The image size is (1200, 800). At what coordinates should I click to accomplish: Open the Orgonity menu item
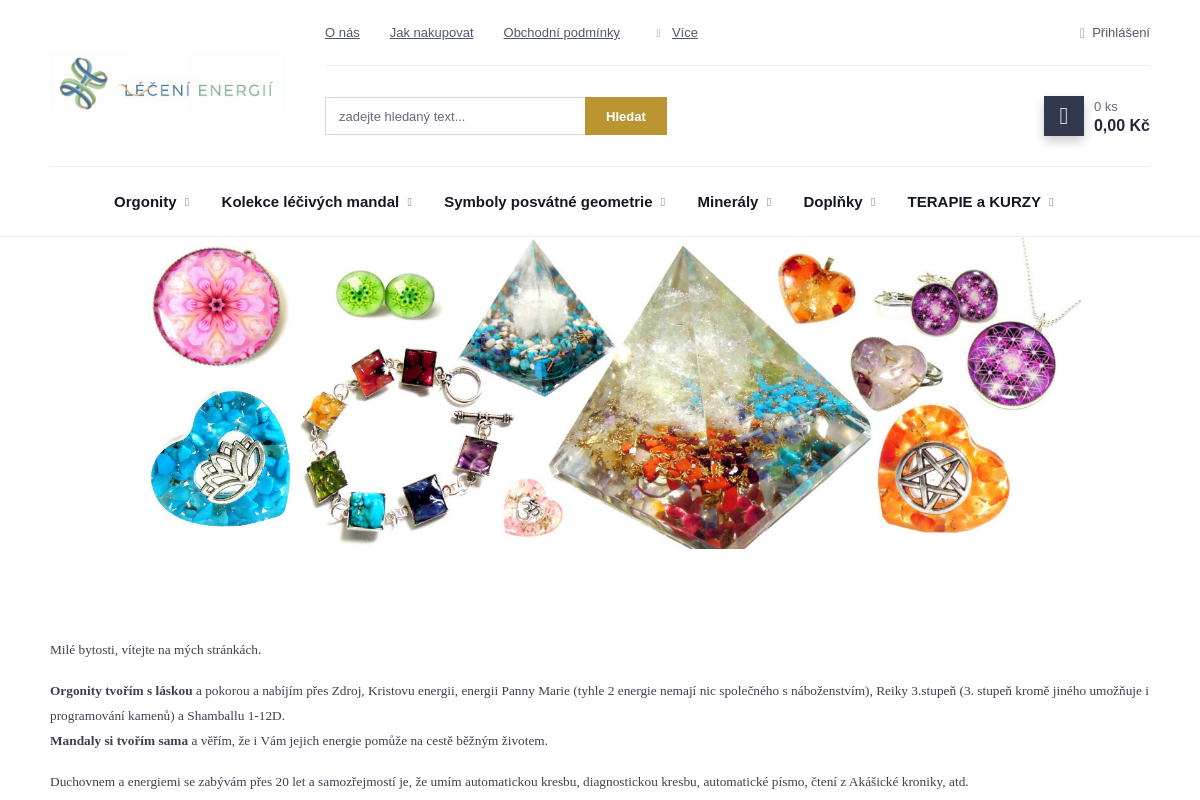point(145,202)
